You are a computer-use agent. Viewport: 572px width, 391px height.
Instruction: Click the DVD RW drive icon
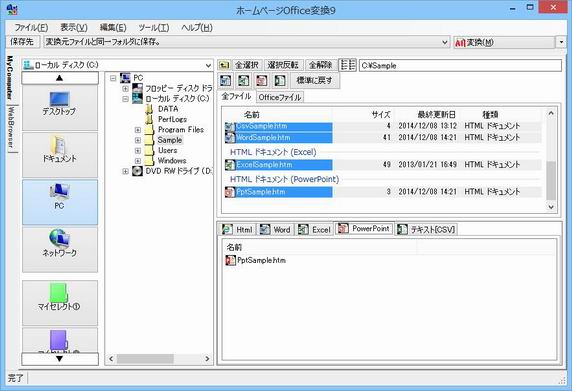coord(138,171)
